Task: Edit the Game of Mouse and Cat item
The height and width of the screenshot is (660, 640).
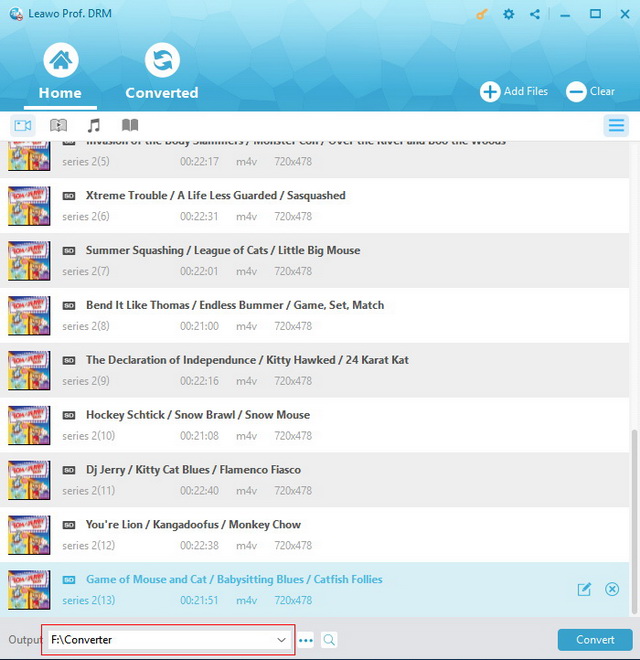Action: 584,589
